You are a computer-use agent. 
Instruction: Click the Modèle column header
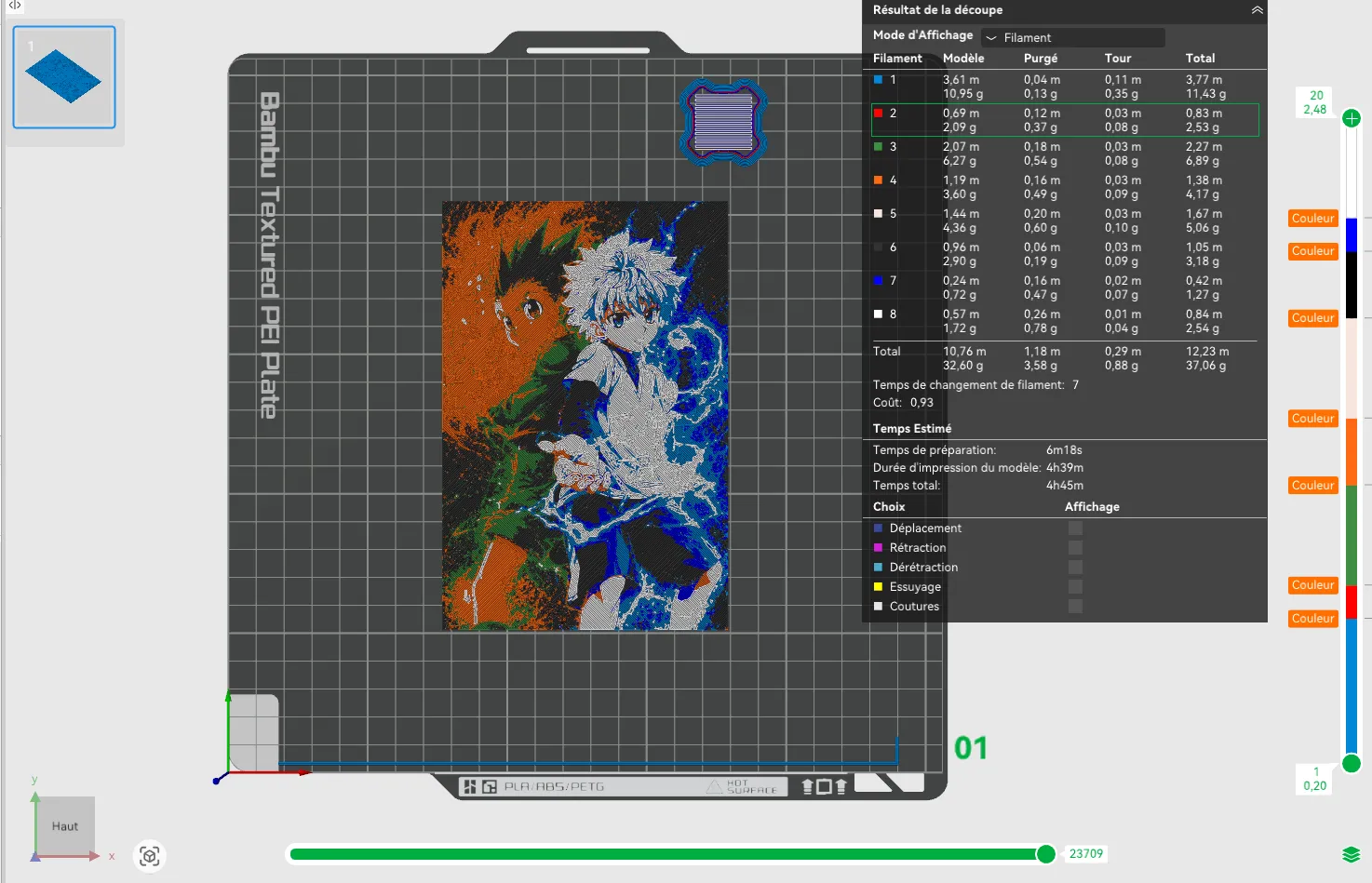point(963,58)
